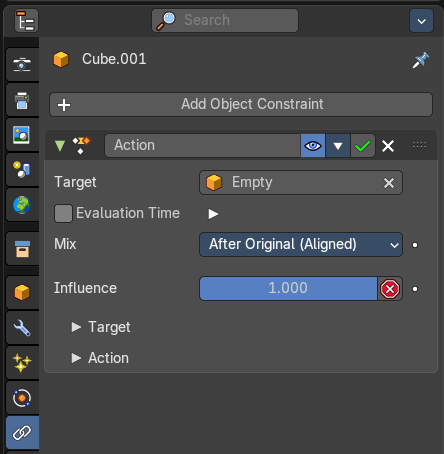Open the Properties editor type menu

pyautogui.click(x=26, y=21)
